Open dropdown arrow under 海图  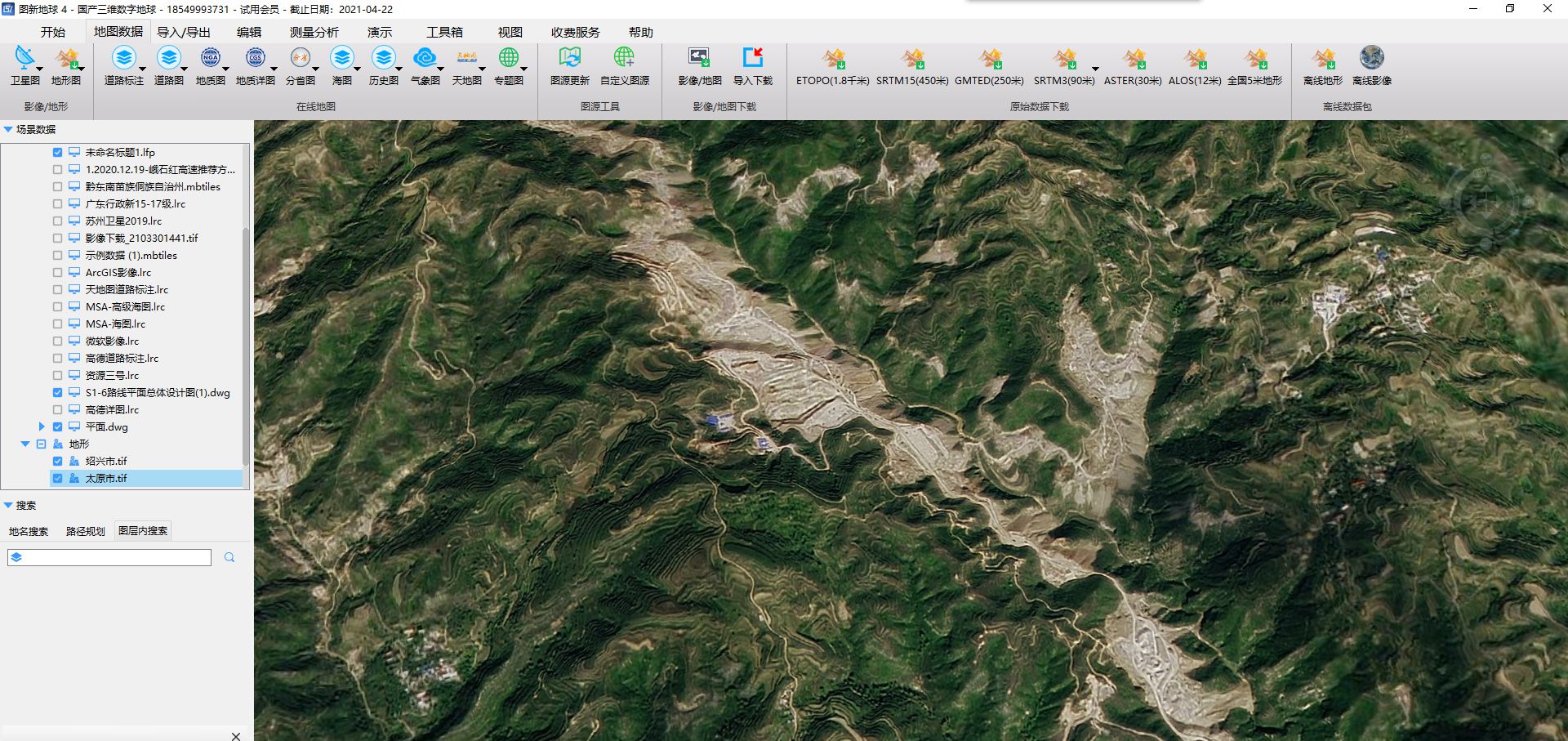(357, 69)
